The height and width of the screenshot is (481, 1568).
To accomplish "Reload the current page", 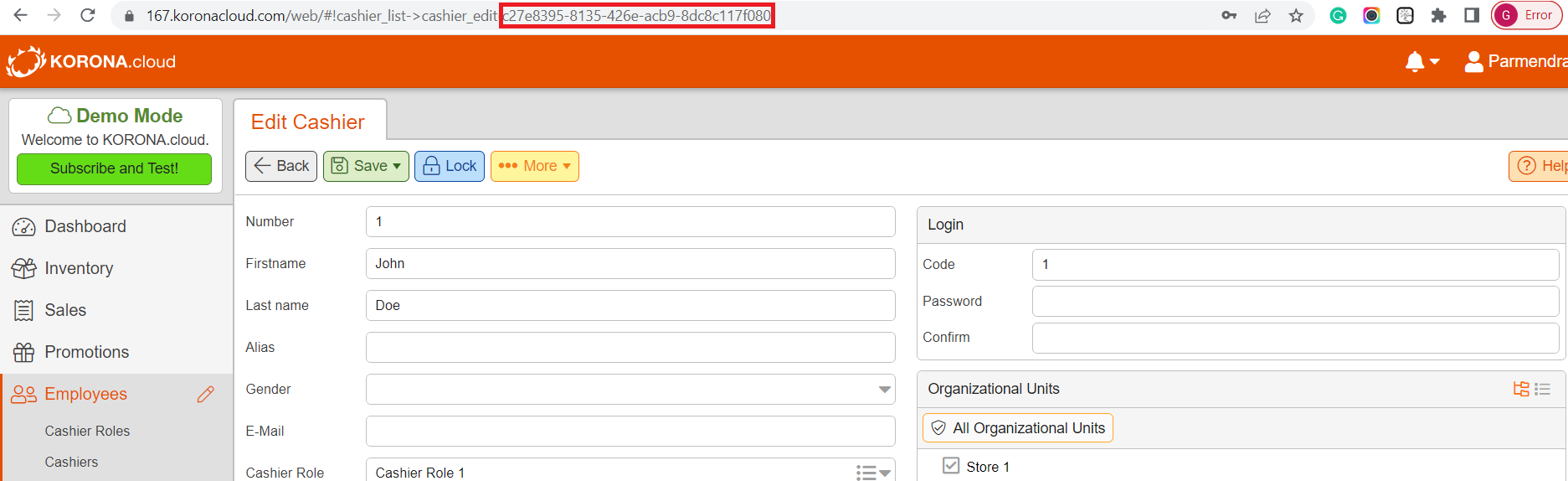I will (87, 15).
